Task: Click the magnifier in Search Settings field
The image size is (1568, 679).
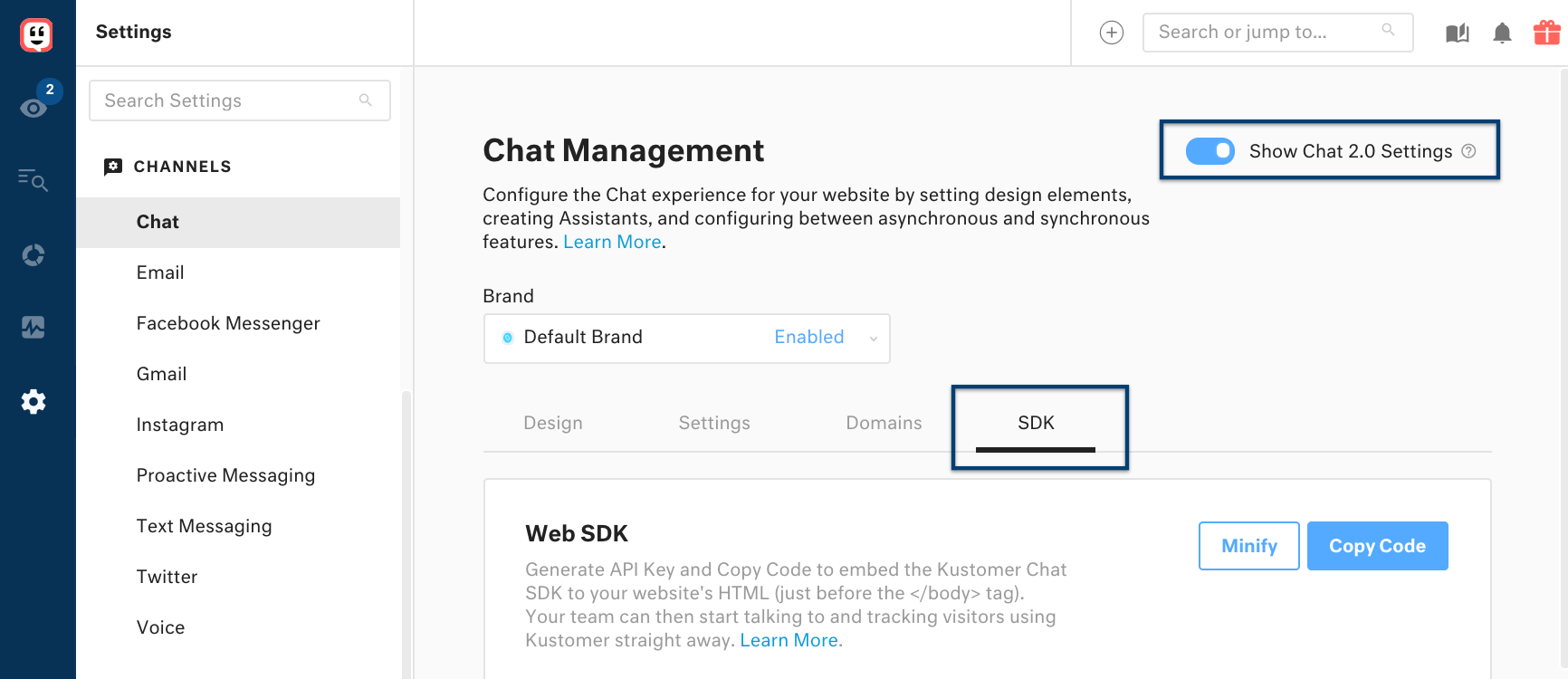Action: point(366,100)
